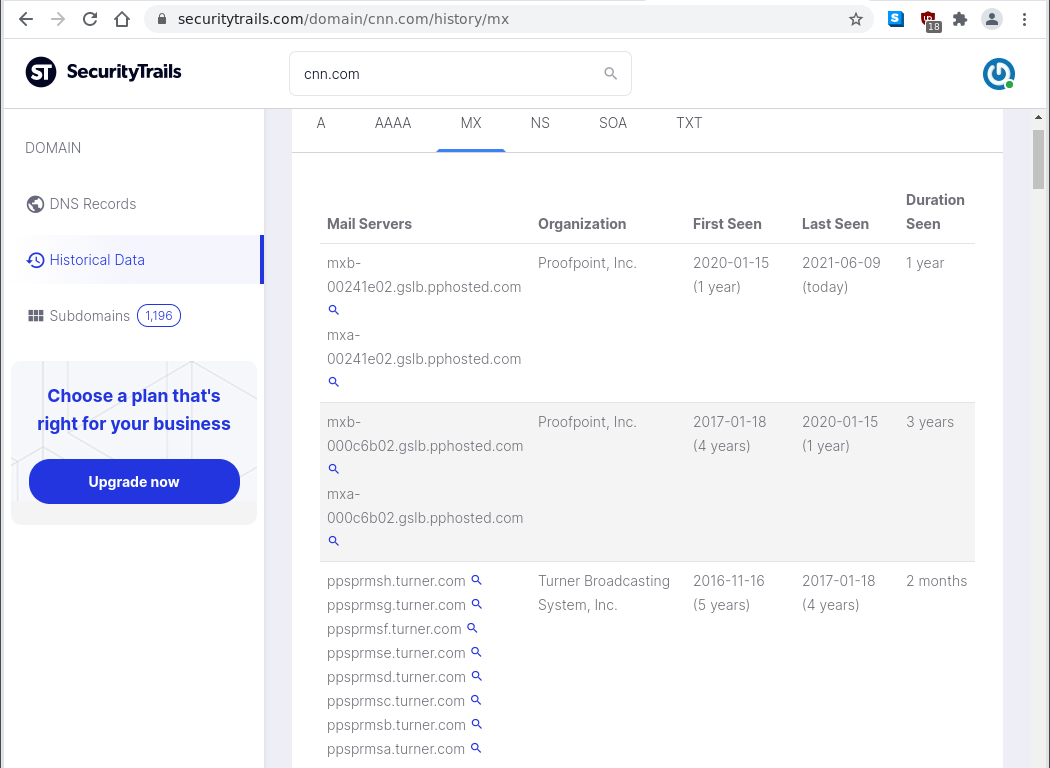Click the Duration Seen column header
This screenshot has width=1050, height=768.
pos(935,212)
